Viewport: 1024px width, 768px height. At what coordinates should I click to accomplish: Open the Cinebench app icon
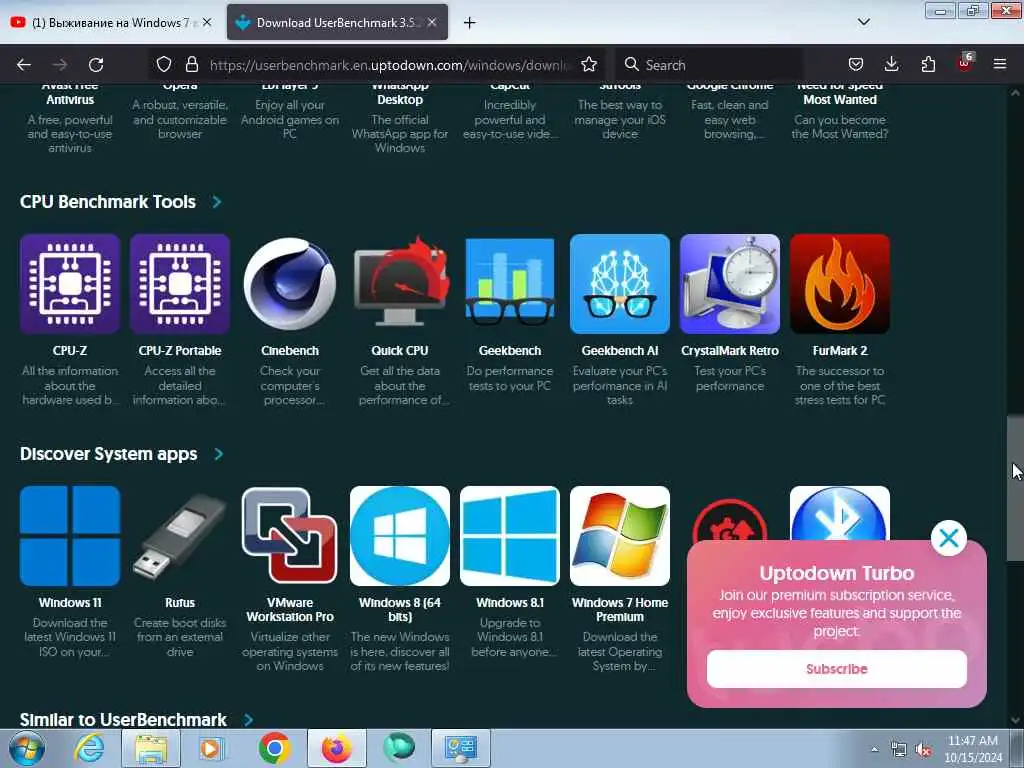click(290, 284)
